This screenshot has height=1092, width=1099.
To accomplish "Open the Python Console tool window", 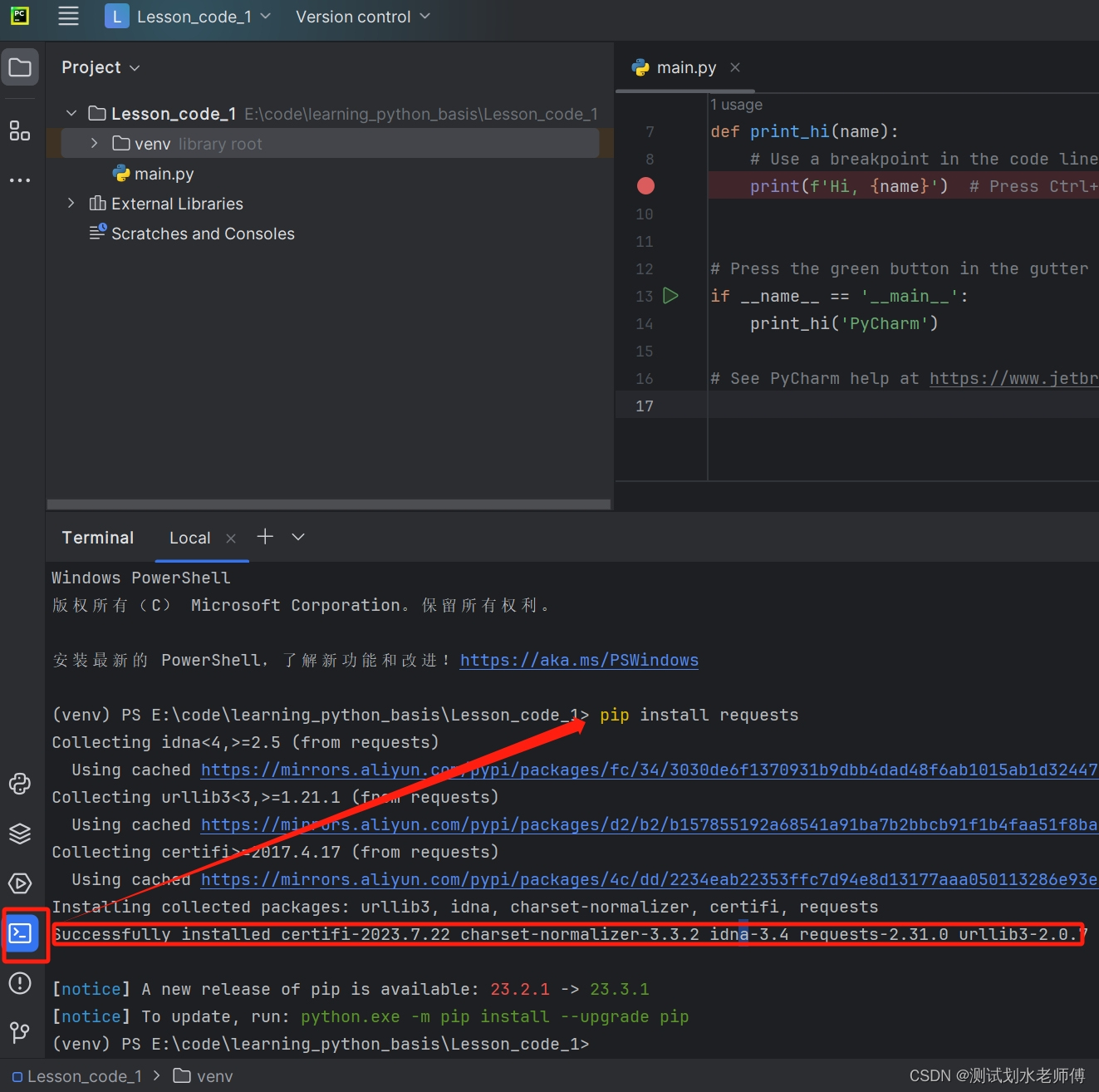I will [20, 784].
